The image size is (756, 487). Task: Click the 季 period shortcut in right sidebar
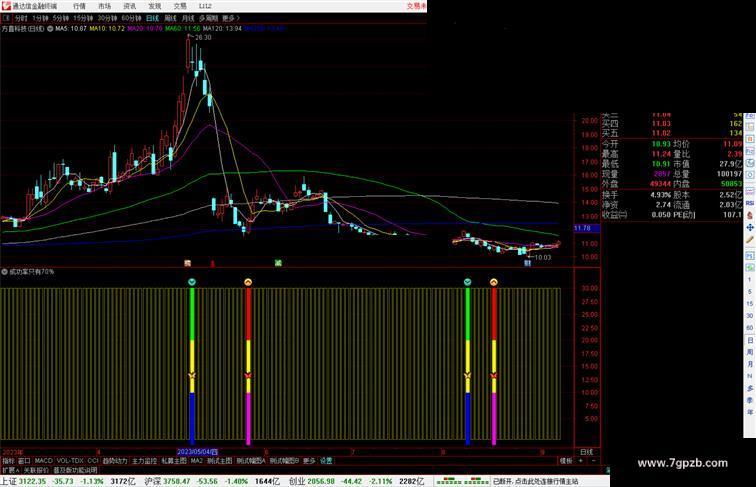tap(750, 400)
